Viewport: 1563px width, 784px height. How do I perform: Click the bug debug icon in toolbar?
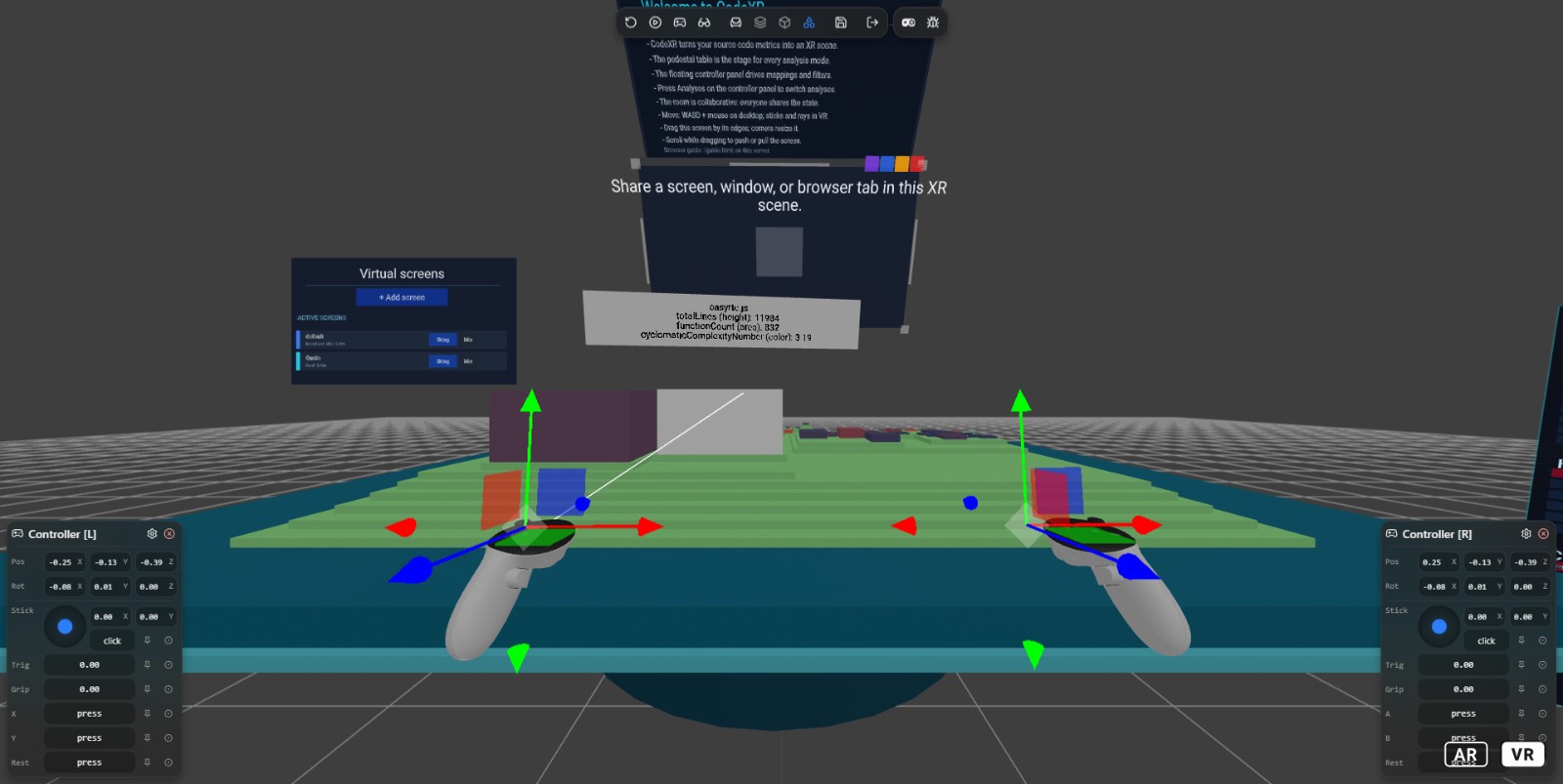point(933,22)
